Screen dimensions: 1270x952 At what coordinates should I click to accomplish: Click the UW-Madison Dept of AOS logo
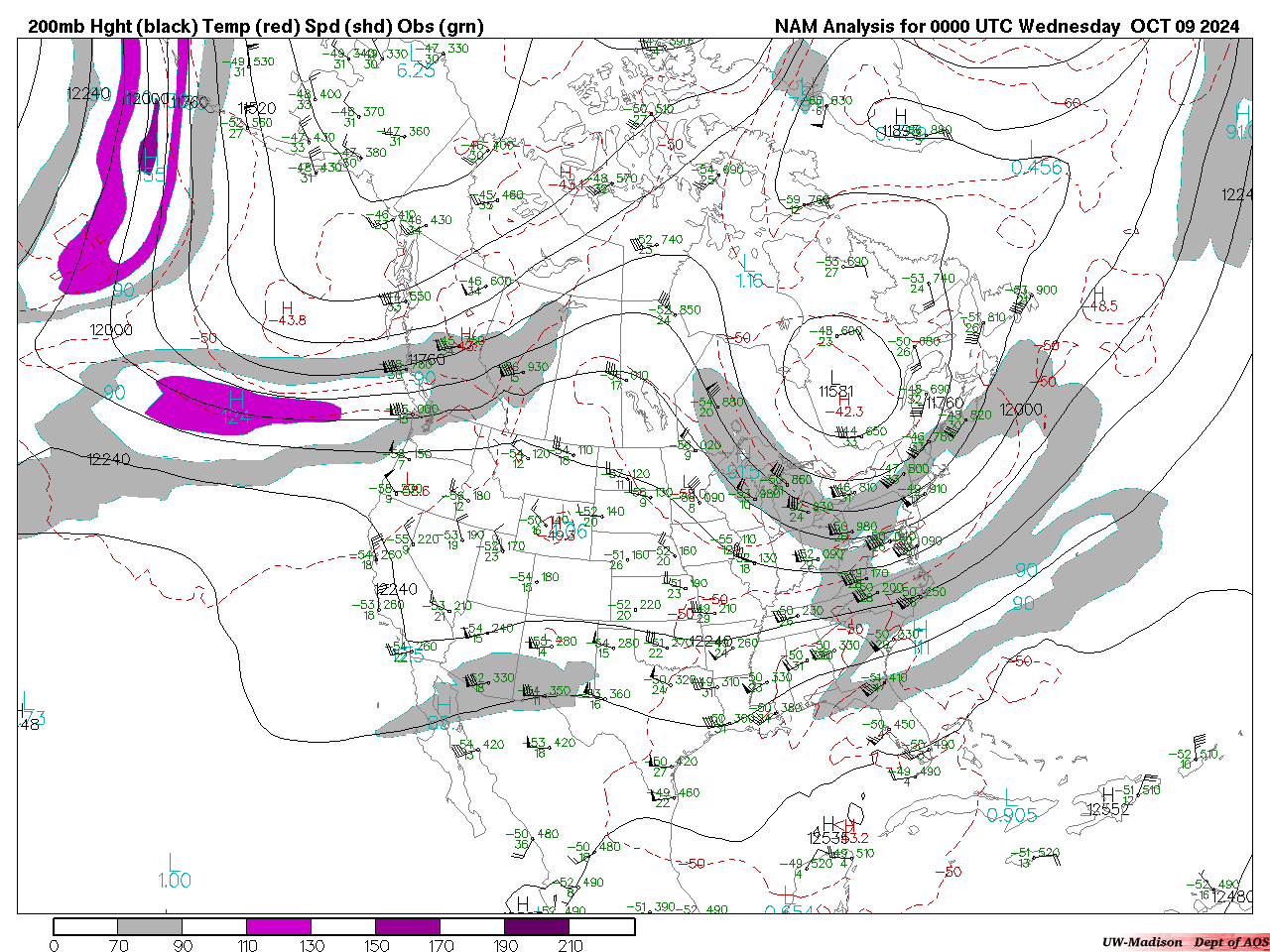(x=1185, y=942)
